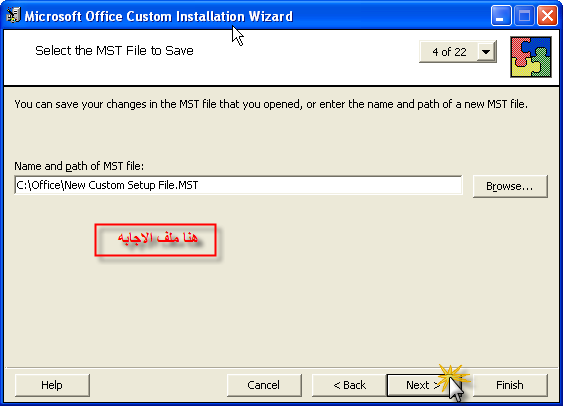This screenshot has height=406, width=563.
Task: Click inside the MST file path field
Action: 238,185
